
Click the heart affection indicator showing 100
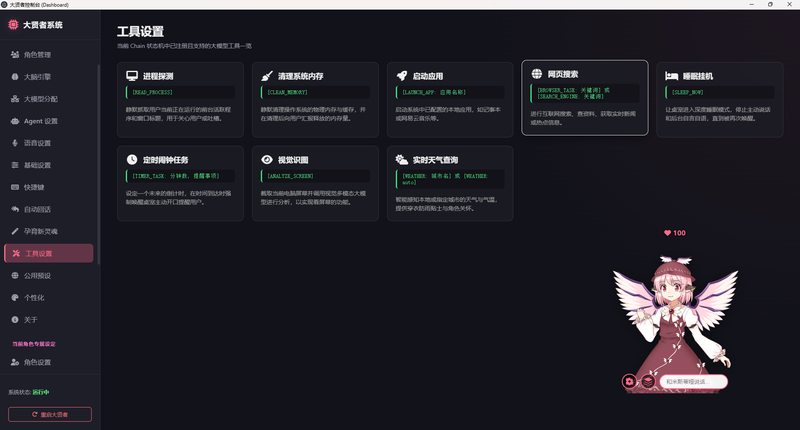(x=674, y=233)
